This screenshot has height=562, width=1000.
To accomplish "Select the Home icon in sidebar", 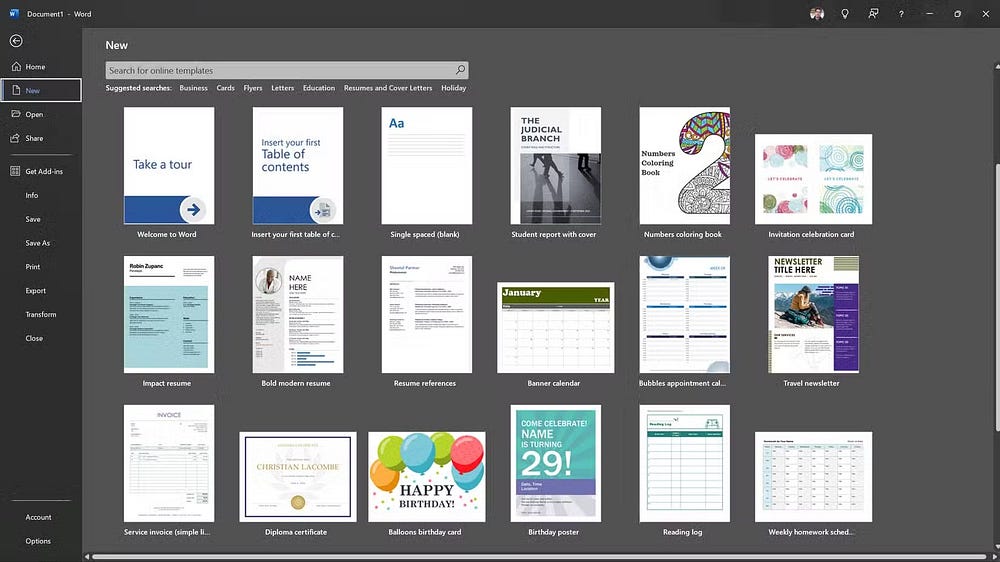I will coord(16,66).
